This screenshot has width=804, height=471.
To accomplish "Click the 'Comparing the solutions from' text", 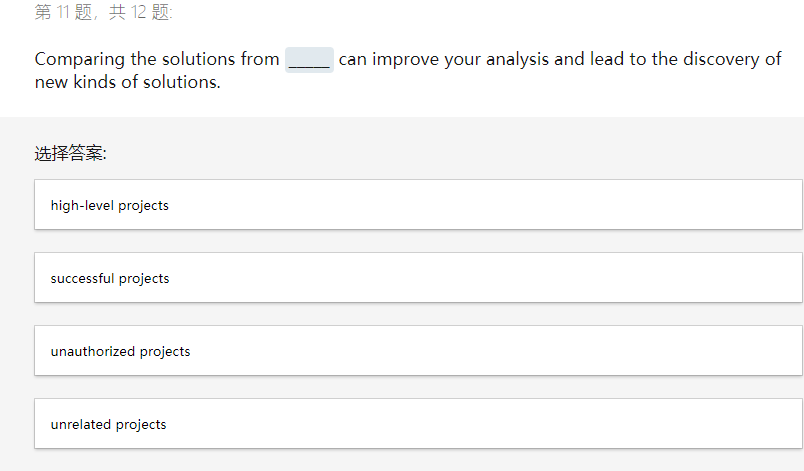I will coord(157,59).
